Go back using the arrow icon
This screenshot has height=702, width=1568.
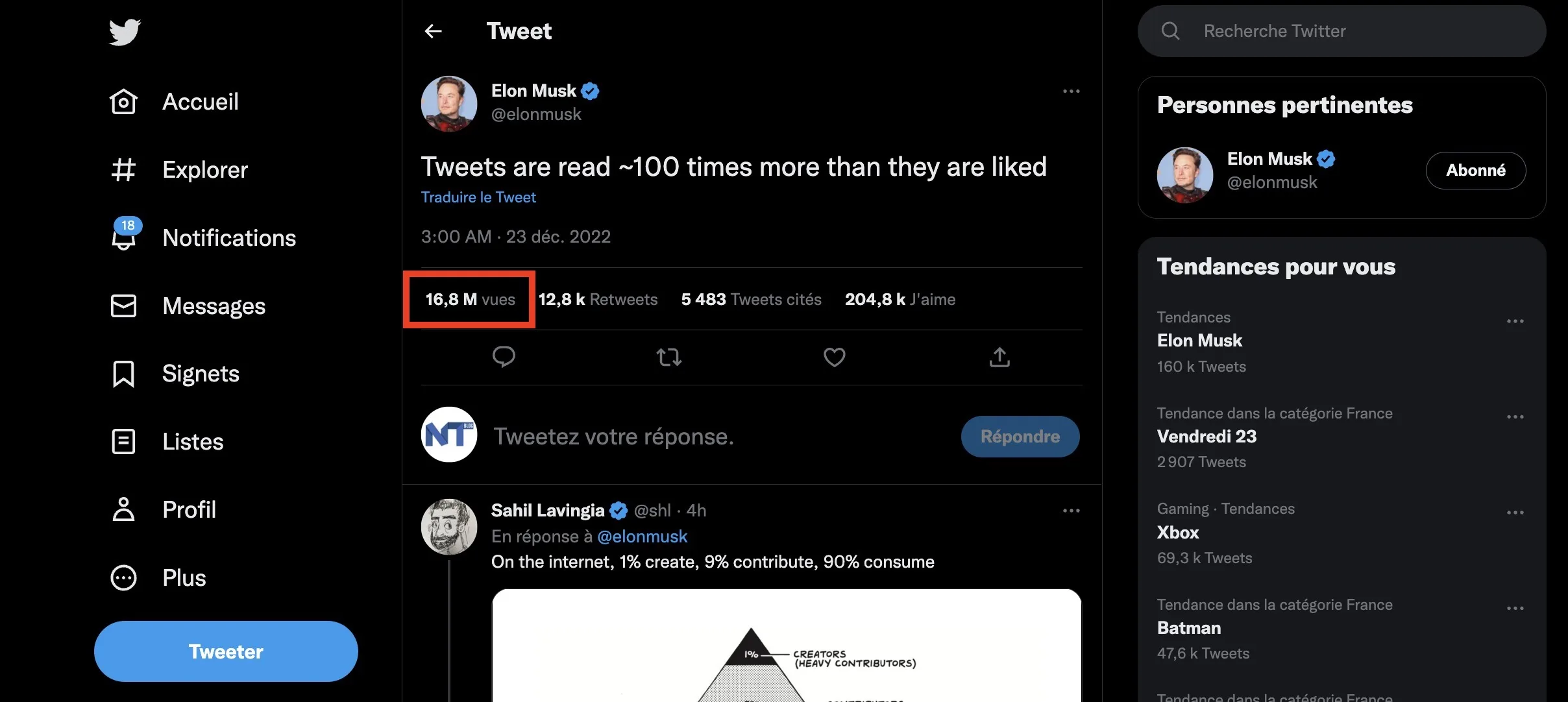[433, 31]
